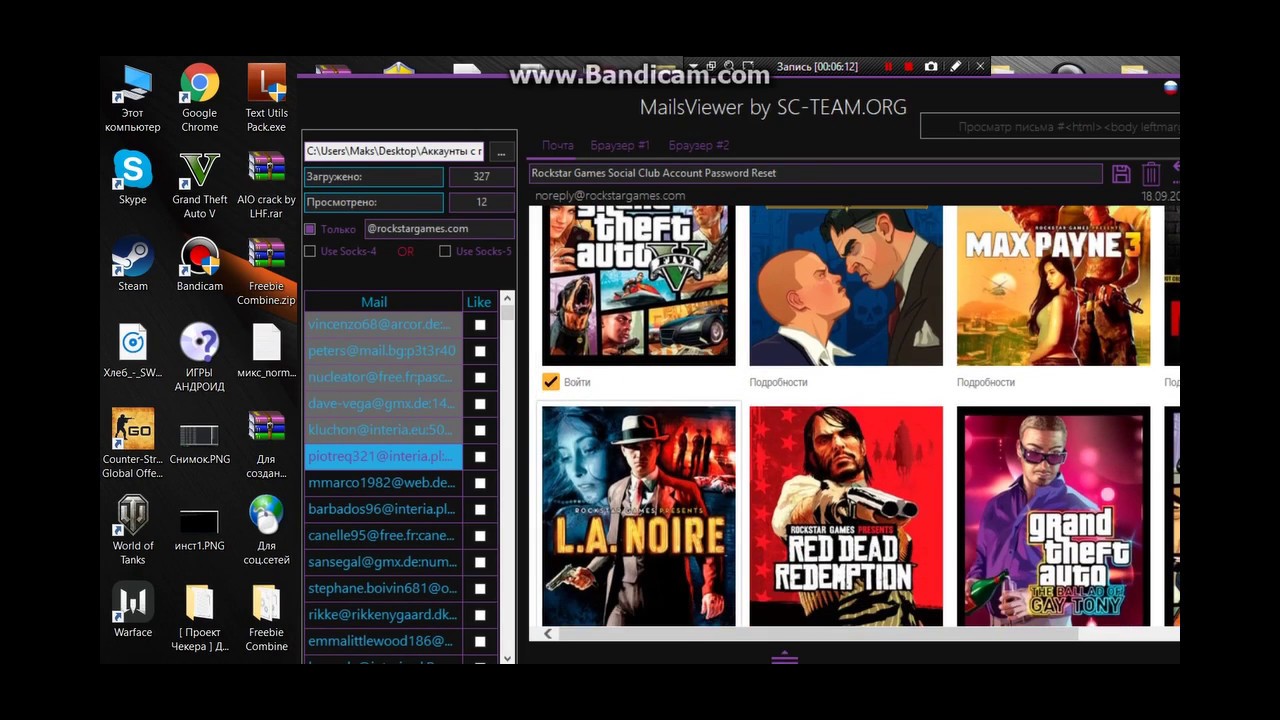The height and width of the screenshot is (720, 1280).
Task: Click the Skype desktop icon
Action: (x=132, y=178)
